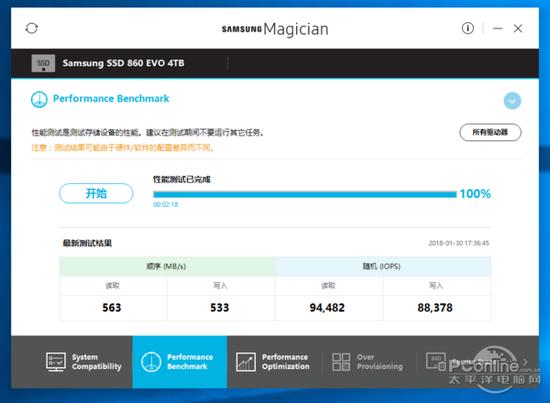This screenshot has width=550, height=403.
Task: Click the elapsed time 00:02:18
Action: (x=165, y=204)
